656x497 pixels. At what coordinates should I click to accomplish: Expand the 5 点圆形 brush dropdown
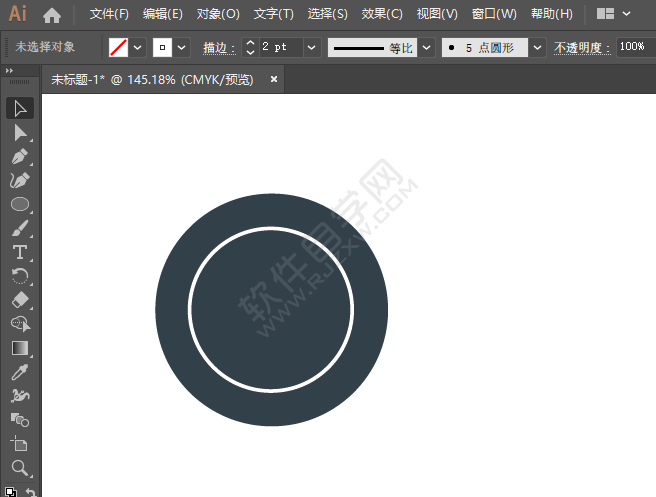[538, 47]
